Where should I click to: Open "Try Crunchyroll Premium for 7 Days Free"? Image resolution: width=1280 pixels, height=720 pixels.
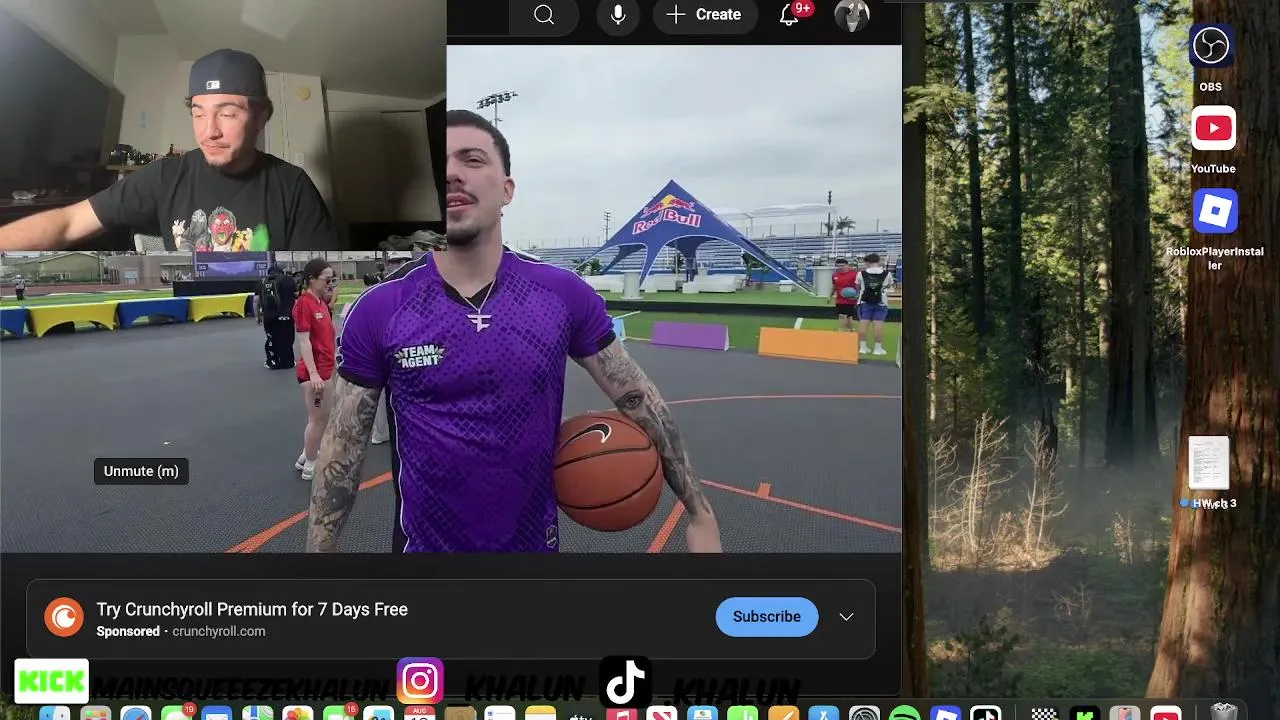(252, 609)
